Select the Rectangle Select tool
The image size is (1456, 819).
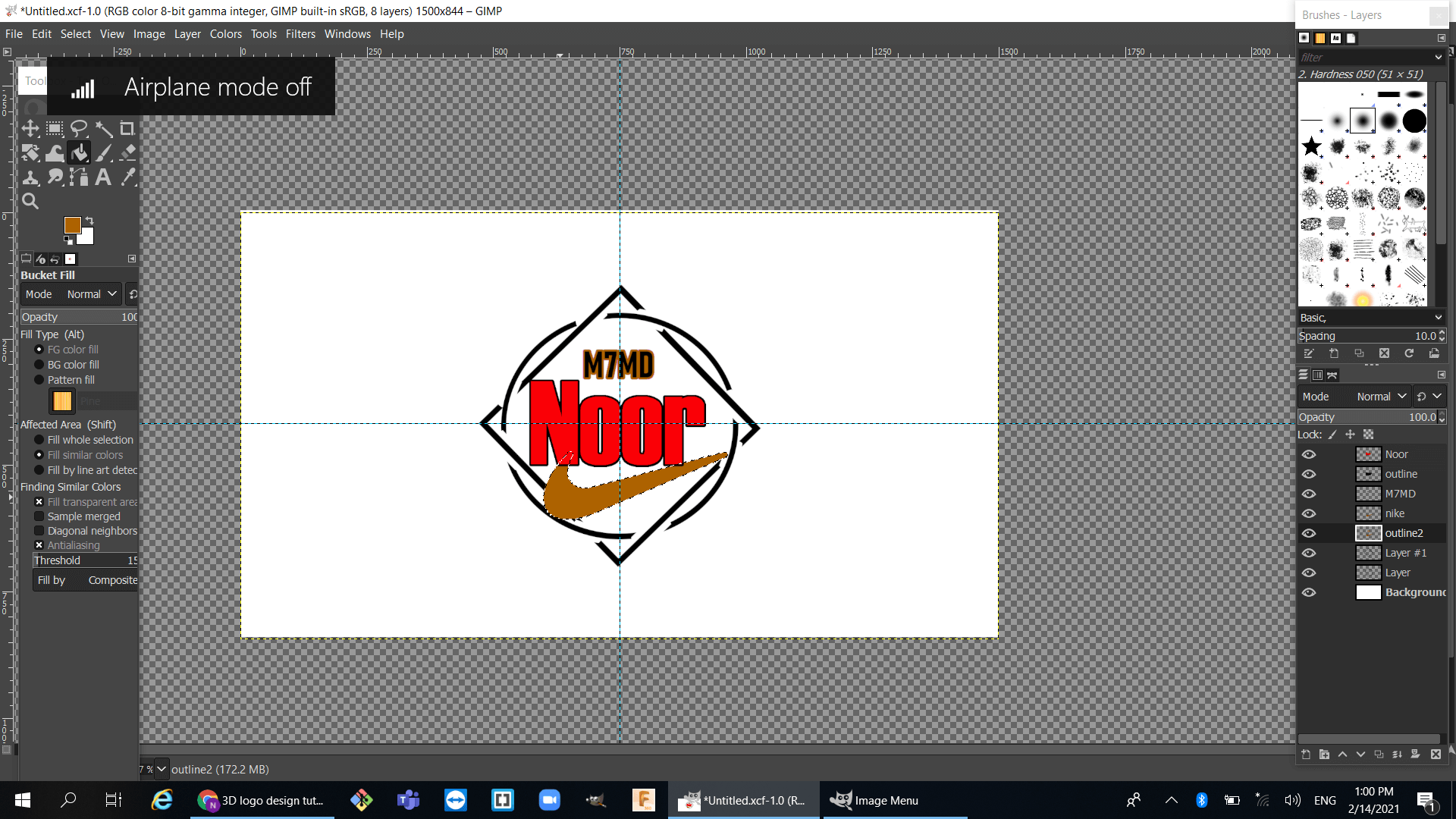click(x=55, y=128)
